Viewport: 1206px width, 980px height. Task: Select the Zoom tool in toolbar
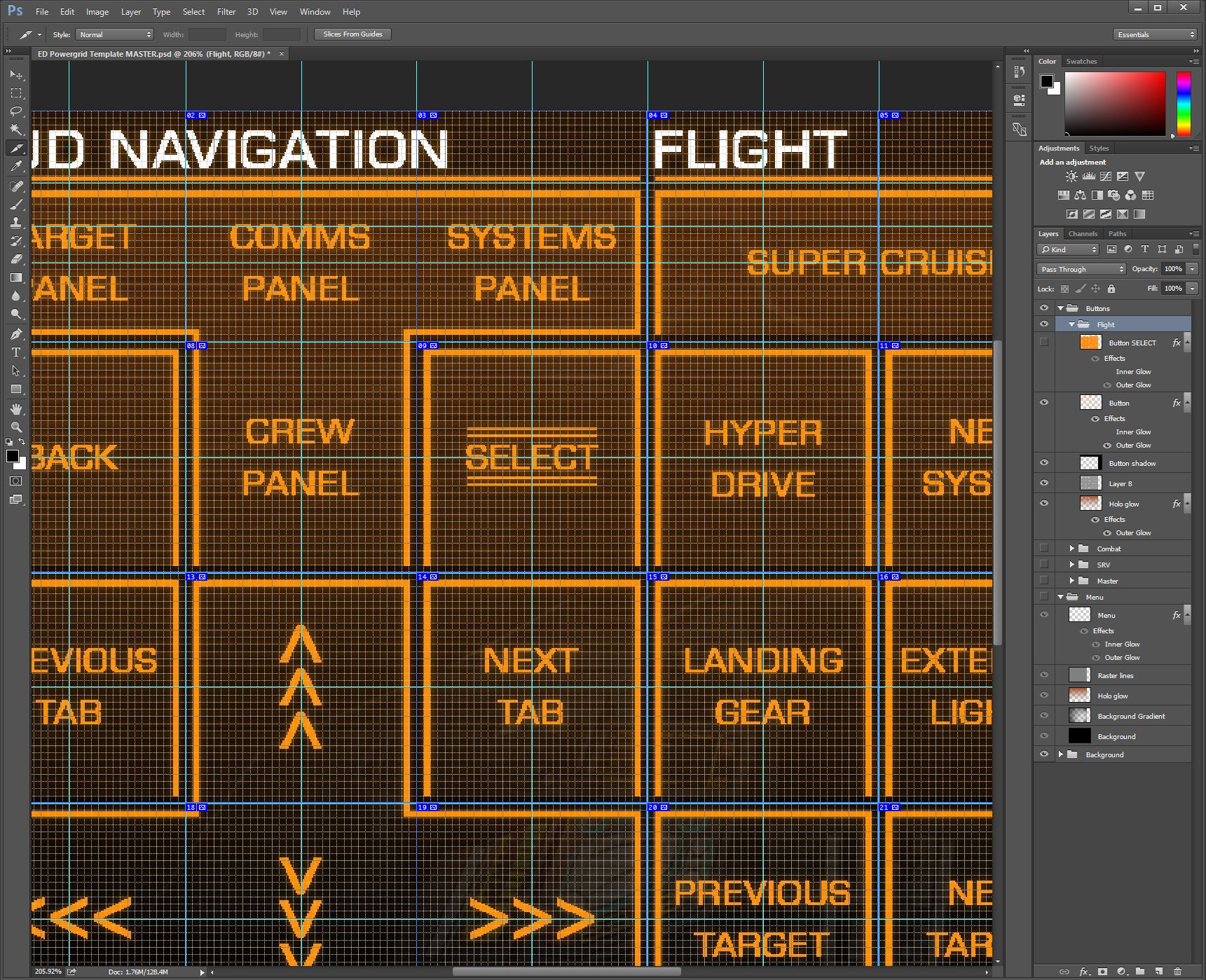pyautogui.click(x=16, y=427)
